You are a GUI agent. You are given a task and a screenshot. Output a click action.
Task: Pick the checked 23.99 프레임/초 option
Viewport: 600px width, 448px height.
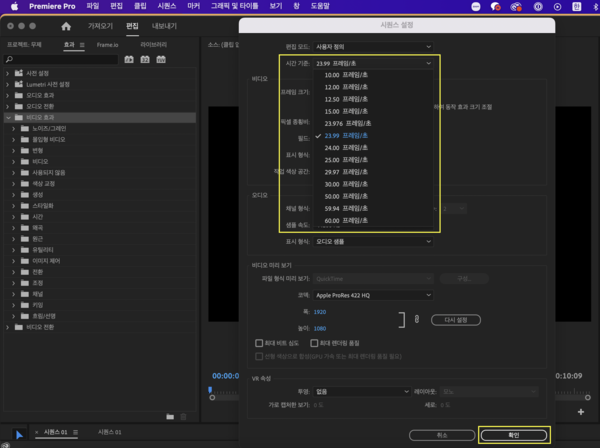pyautogui.click(x=346, y=135)
